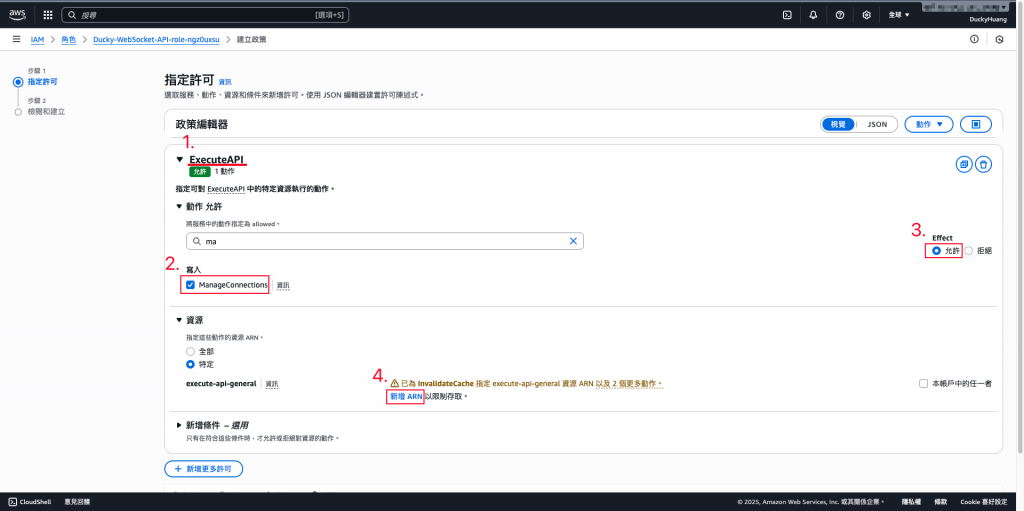Collapse the 動作 允許 section

point(180,206)
